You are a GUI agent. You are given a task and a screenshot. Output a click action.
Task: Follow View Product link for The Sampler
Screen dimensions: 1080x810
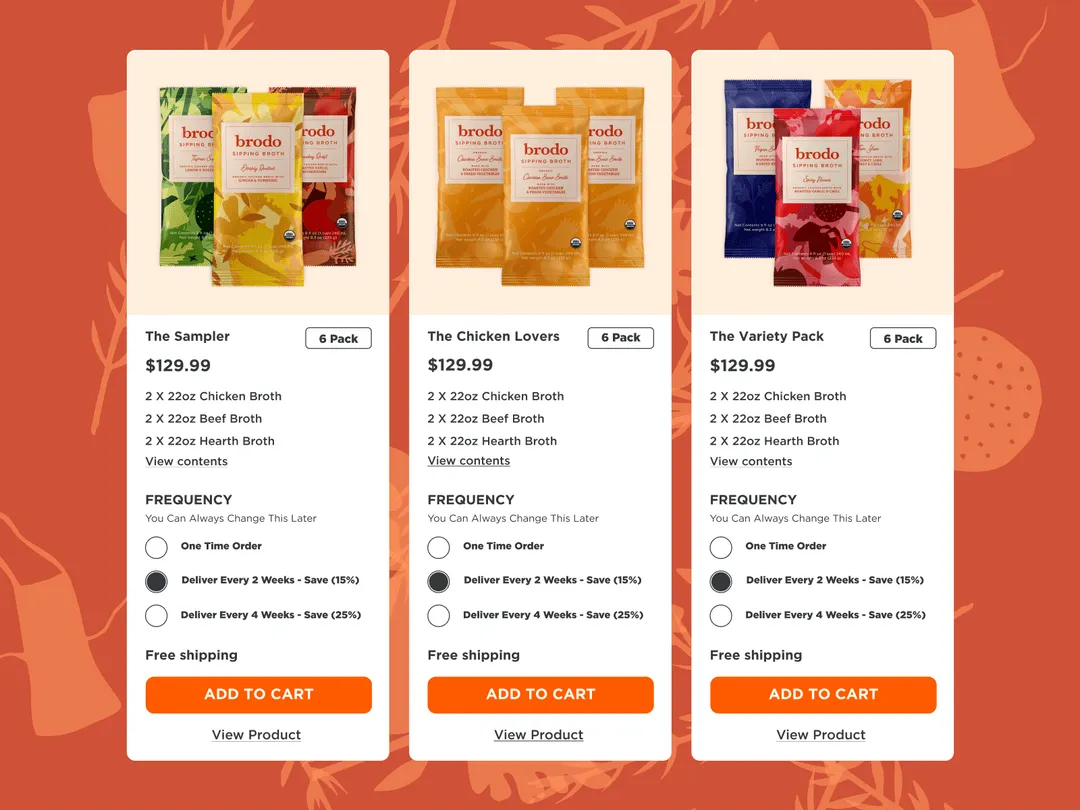click(x=256, y=735)
